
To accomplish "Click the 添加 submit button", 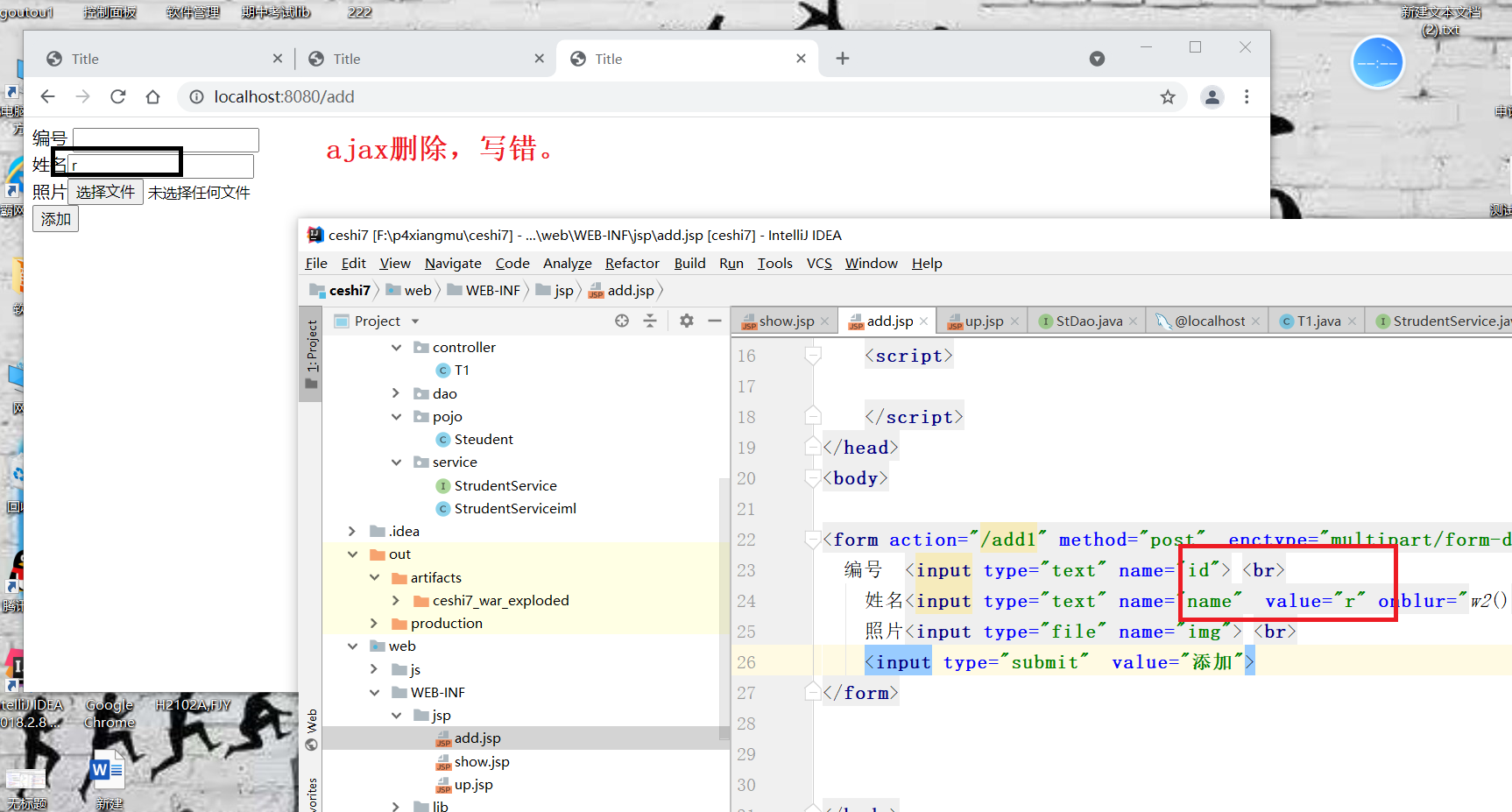I will tap(56, 219).
